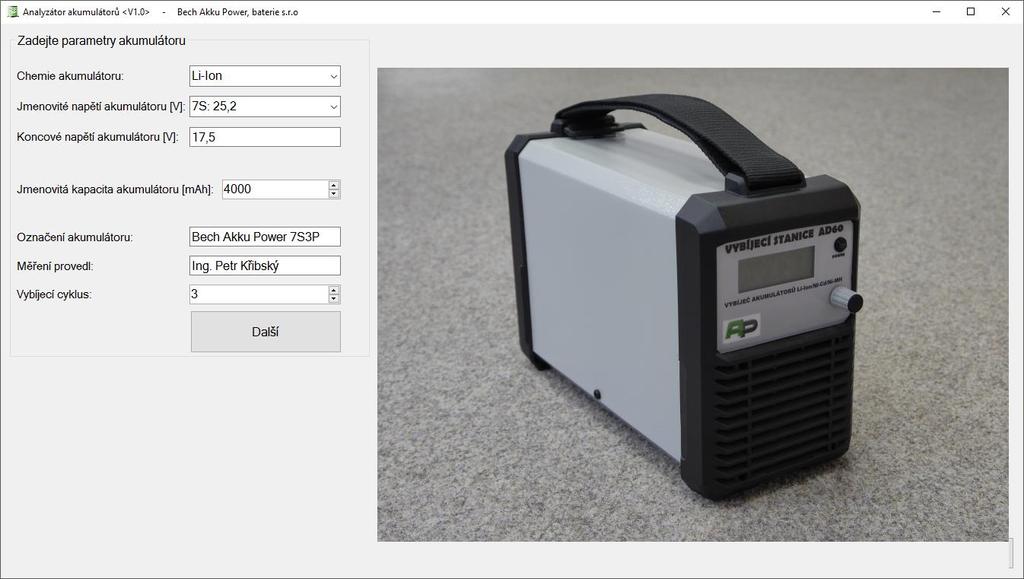Screen dimensions: 1024x579
Task: Click the Koncové napětí field showing 17,5
Action: pos(264,137)
